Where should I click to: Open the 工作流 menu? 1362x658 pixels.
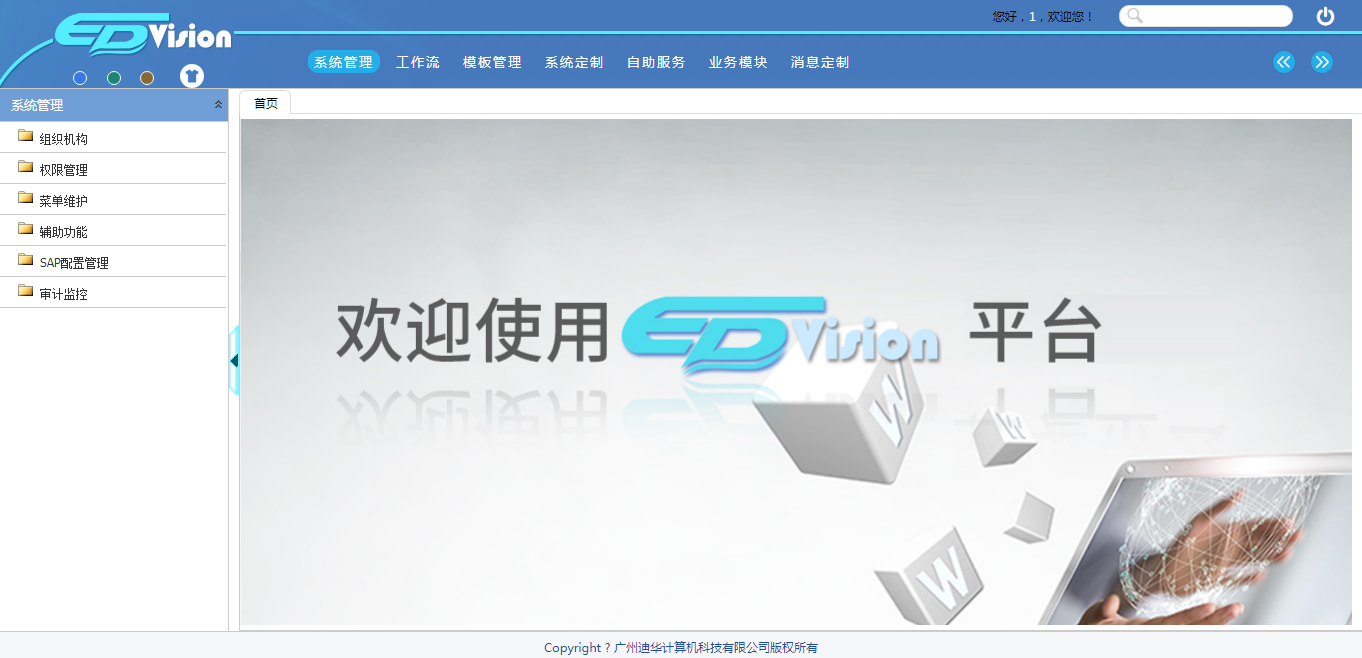pyautogui.click(x=418, y=62)
